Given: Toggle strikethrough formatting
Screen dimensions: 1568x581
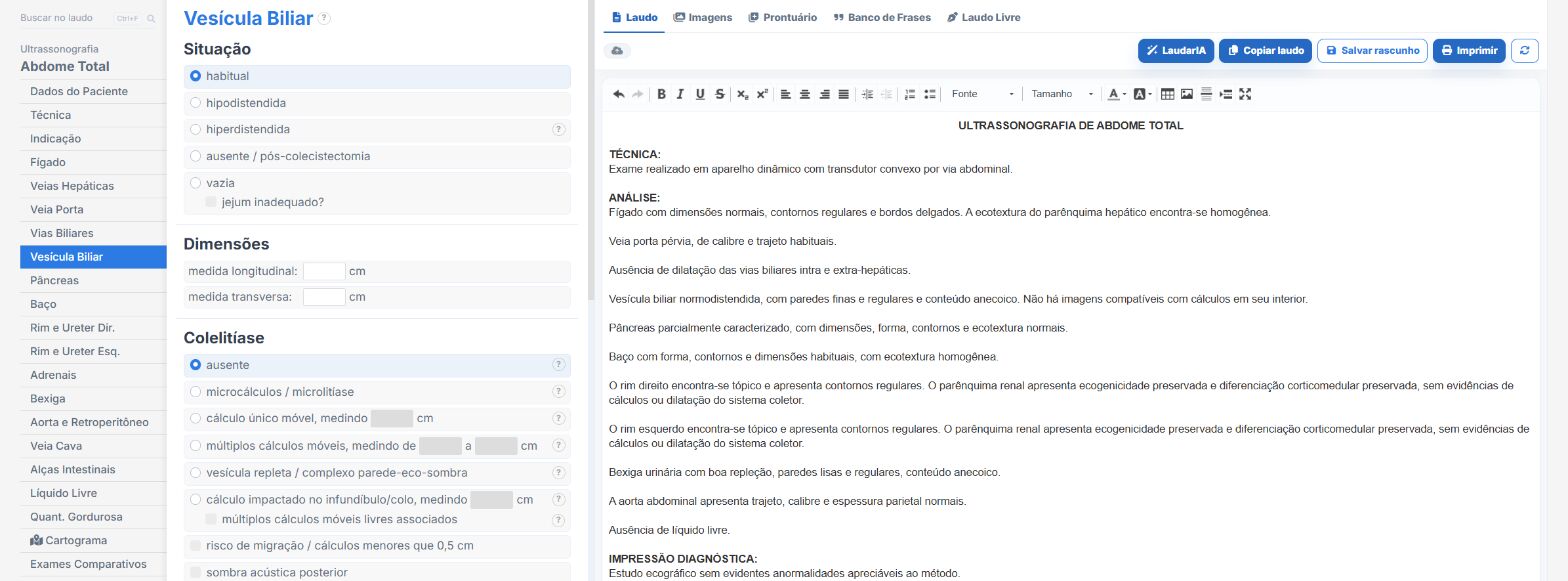Looking at the screenshot, I should point(720,94).
